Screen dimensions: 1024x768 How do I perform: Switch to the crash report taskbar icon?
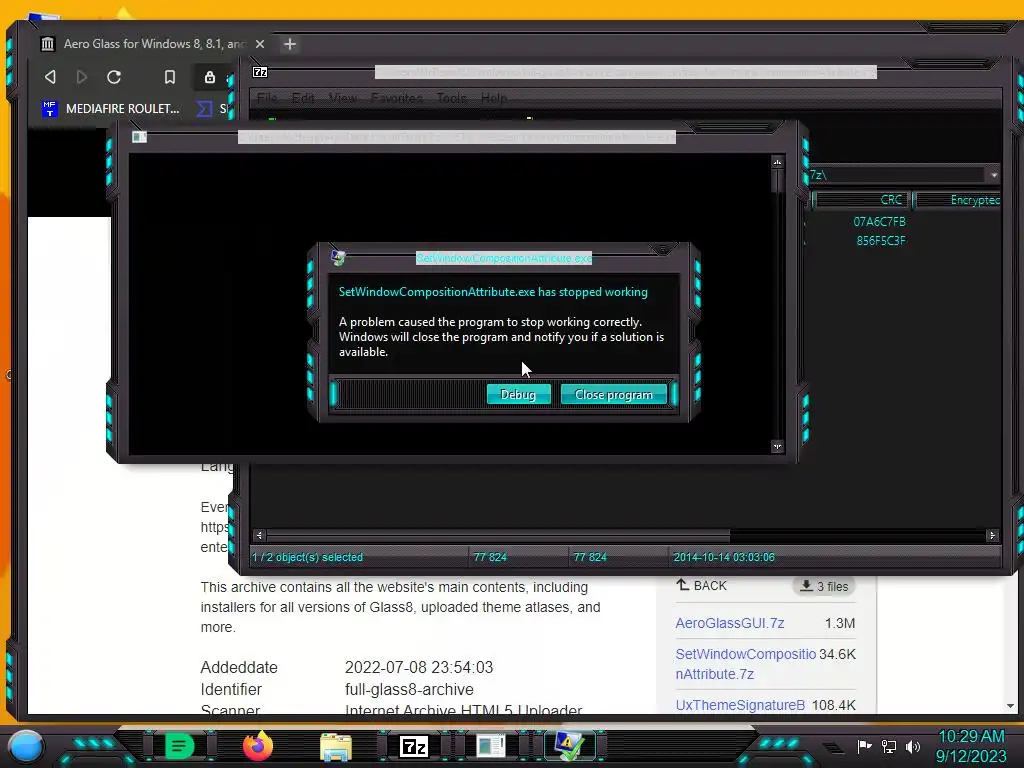pos(569,746)
